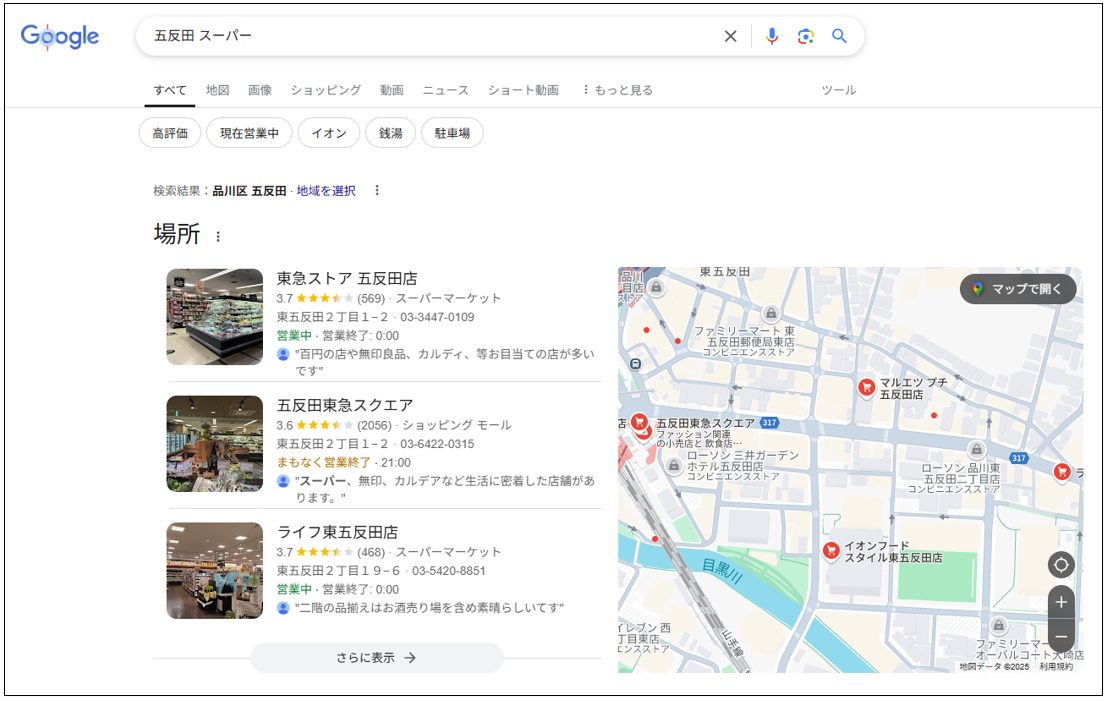Start voice search with the microphone icon
This screenshot has width=1107, height=701.
[772, 36]
